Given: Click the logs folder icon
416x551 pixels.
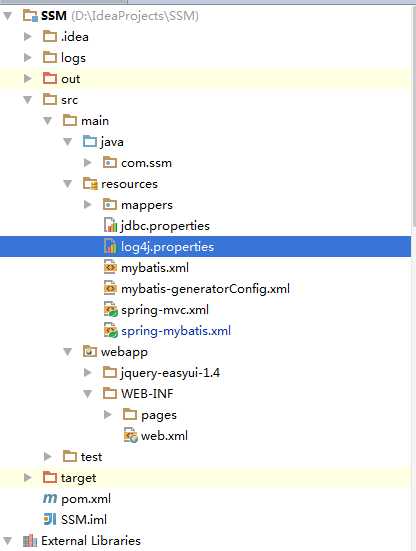Looking at the screenshot, I should (50, 57).
